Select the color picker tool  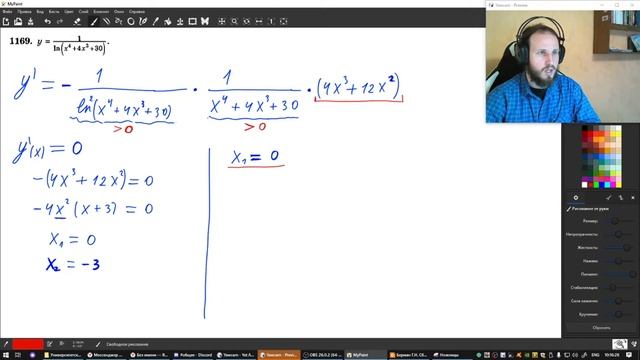tap(156, 21)
